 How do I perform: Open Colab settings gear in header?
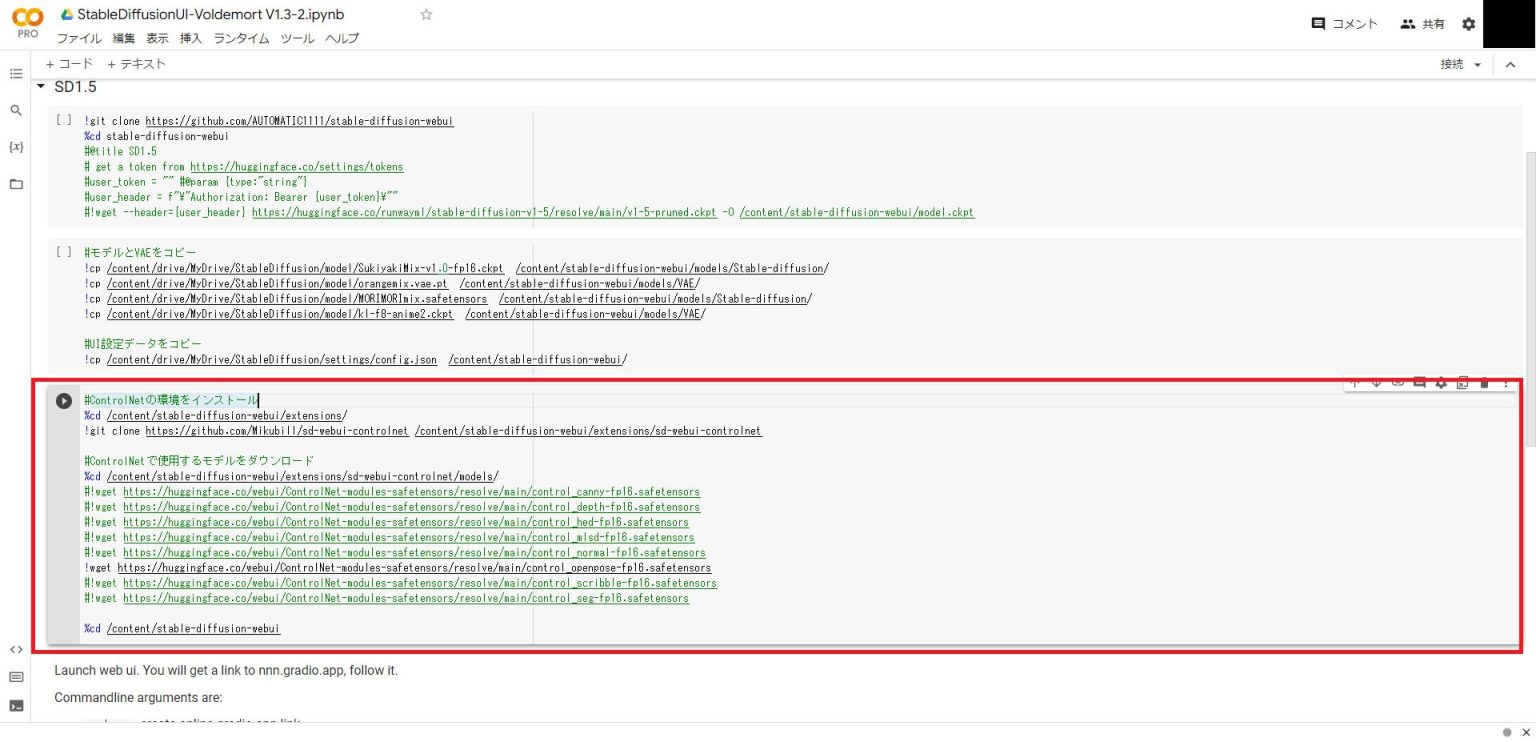(1468, 24)
